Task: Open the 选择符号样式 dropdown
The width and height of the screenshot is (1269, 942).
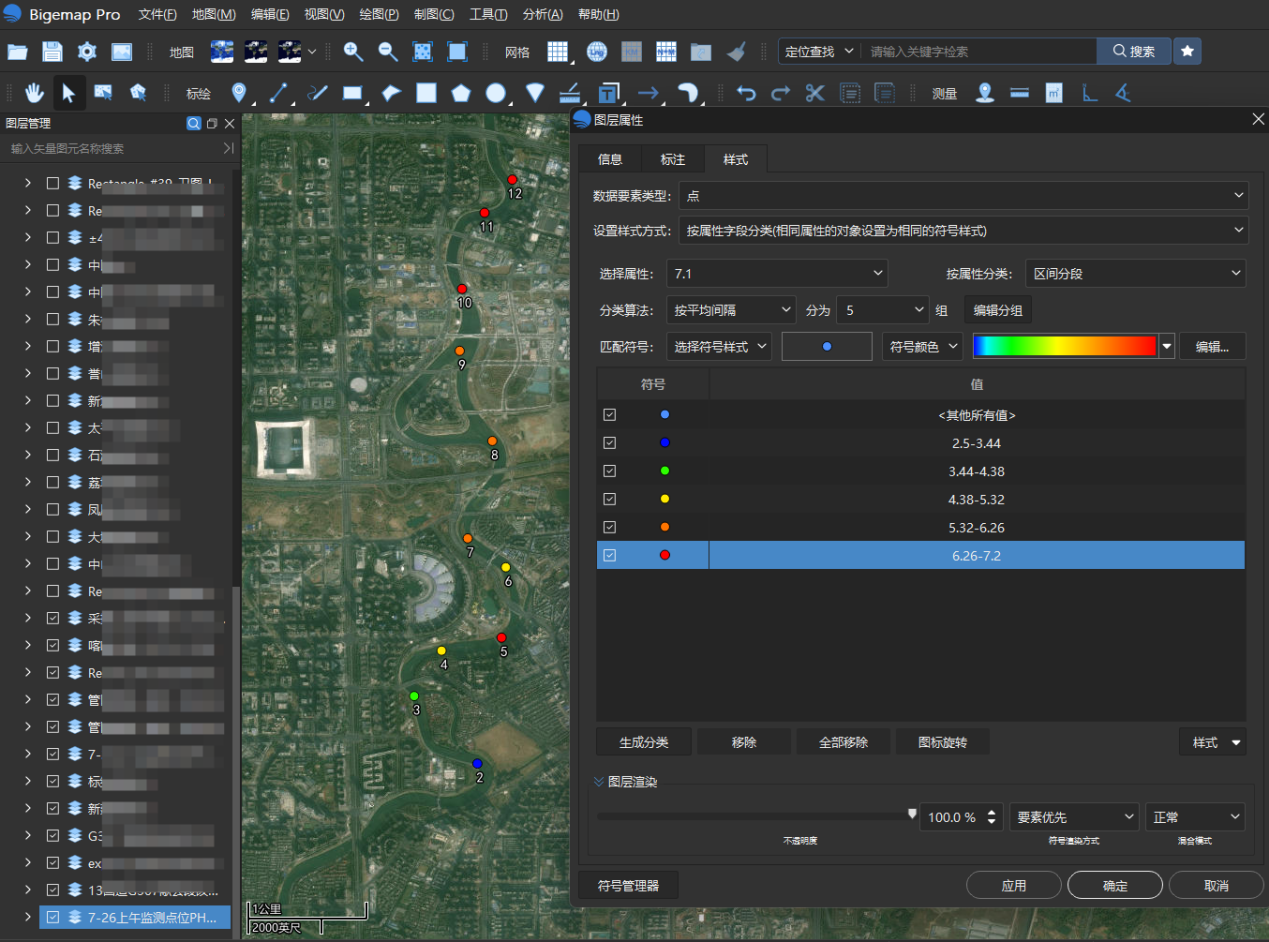Action: tap(719, 346)
